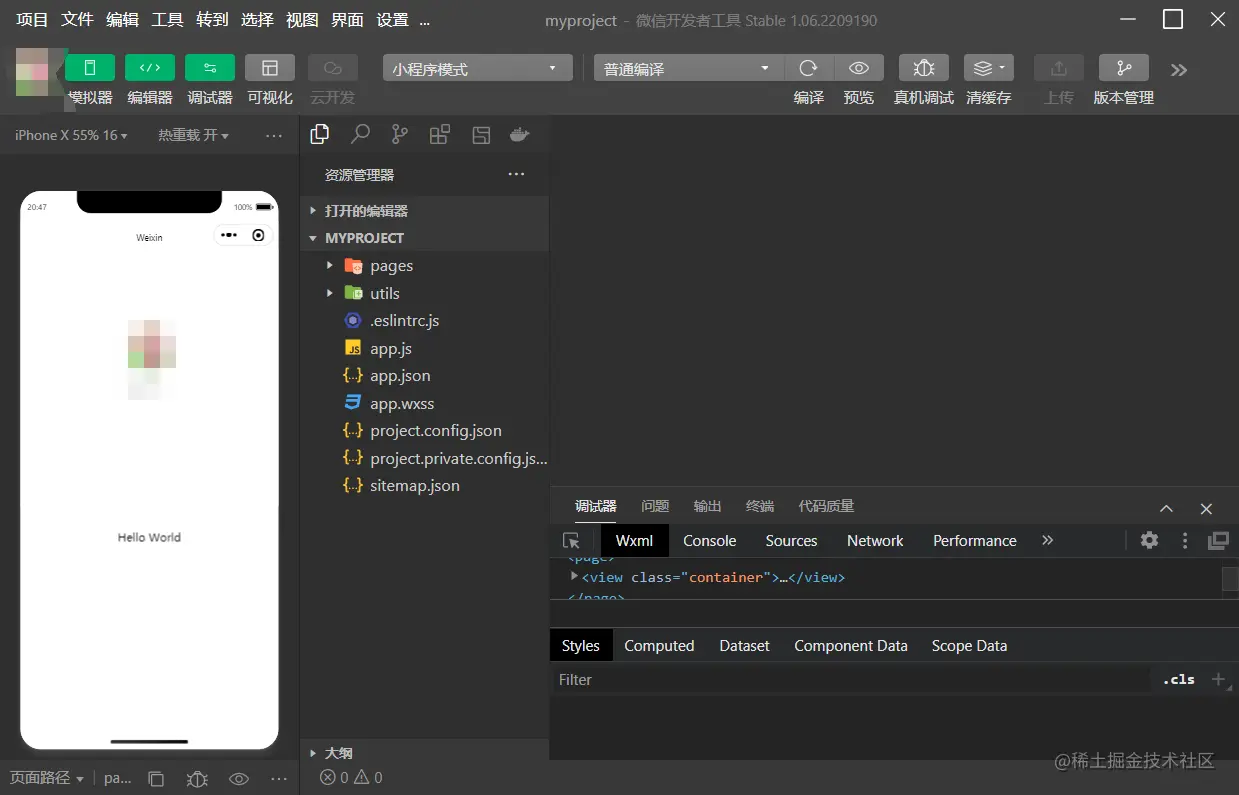Viewport: 1239px width, 795px height.
Task: Start real device debugging (真机调试)
Action: click(x=923, y=68)
